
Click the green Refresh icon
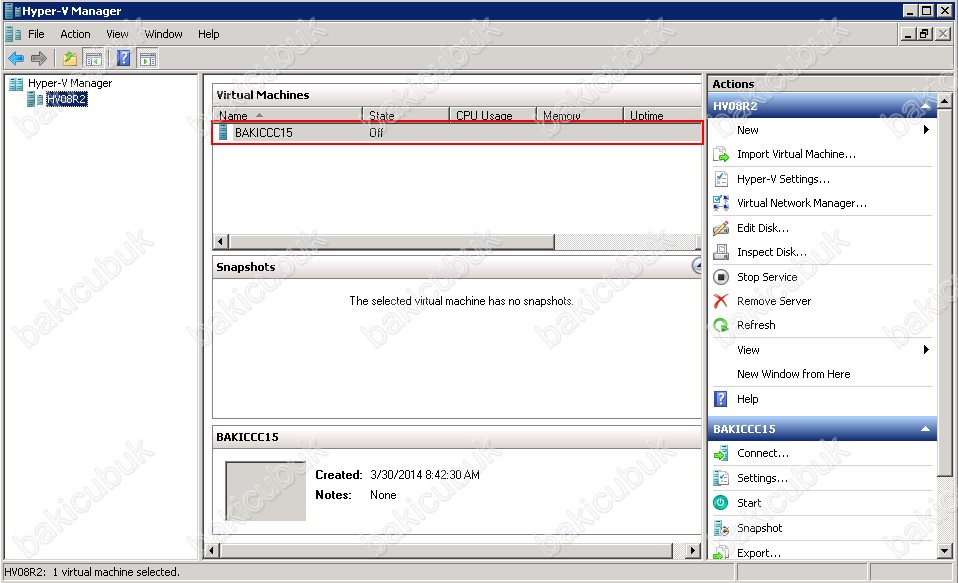point(721,325)
